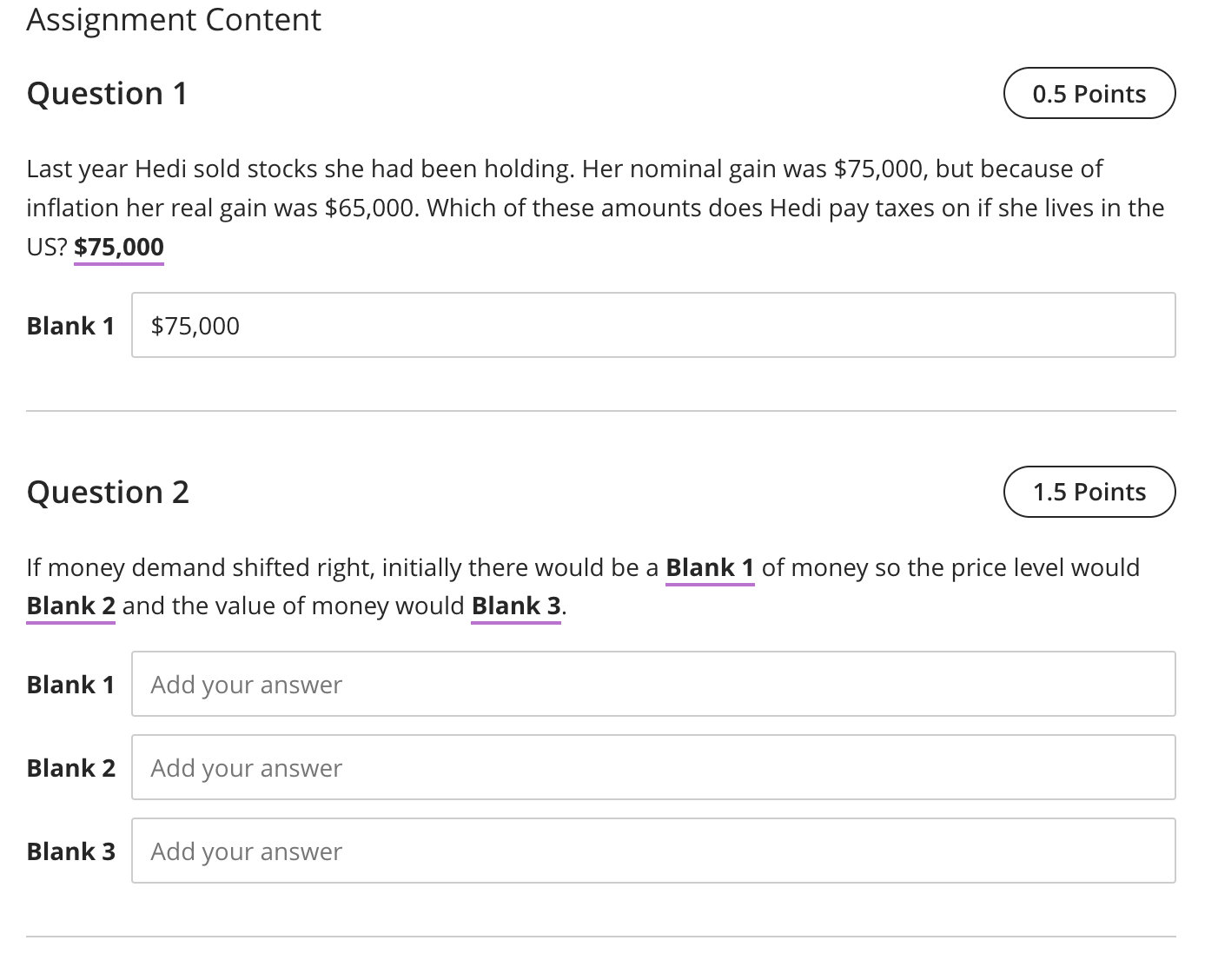Click the Question 1 heading
The height and width of the screenshot is (980, 1218).
tap(108, 93)
